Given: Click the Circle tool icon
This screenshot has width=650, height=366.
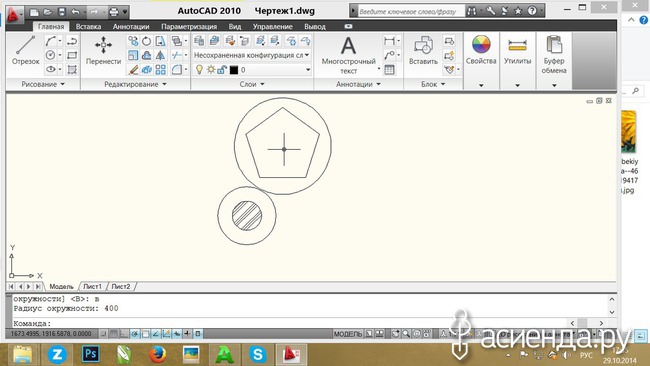Looking at the screenshot, I should point(51,55).
